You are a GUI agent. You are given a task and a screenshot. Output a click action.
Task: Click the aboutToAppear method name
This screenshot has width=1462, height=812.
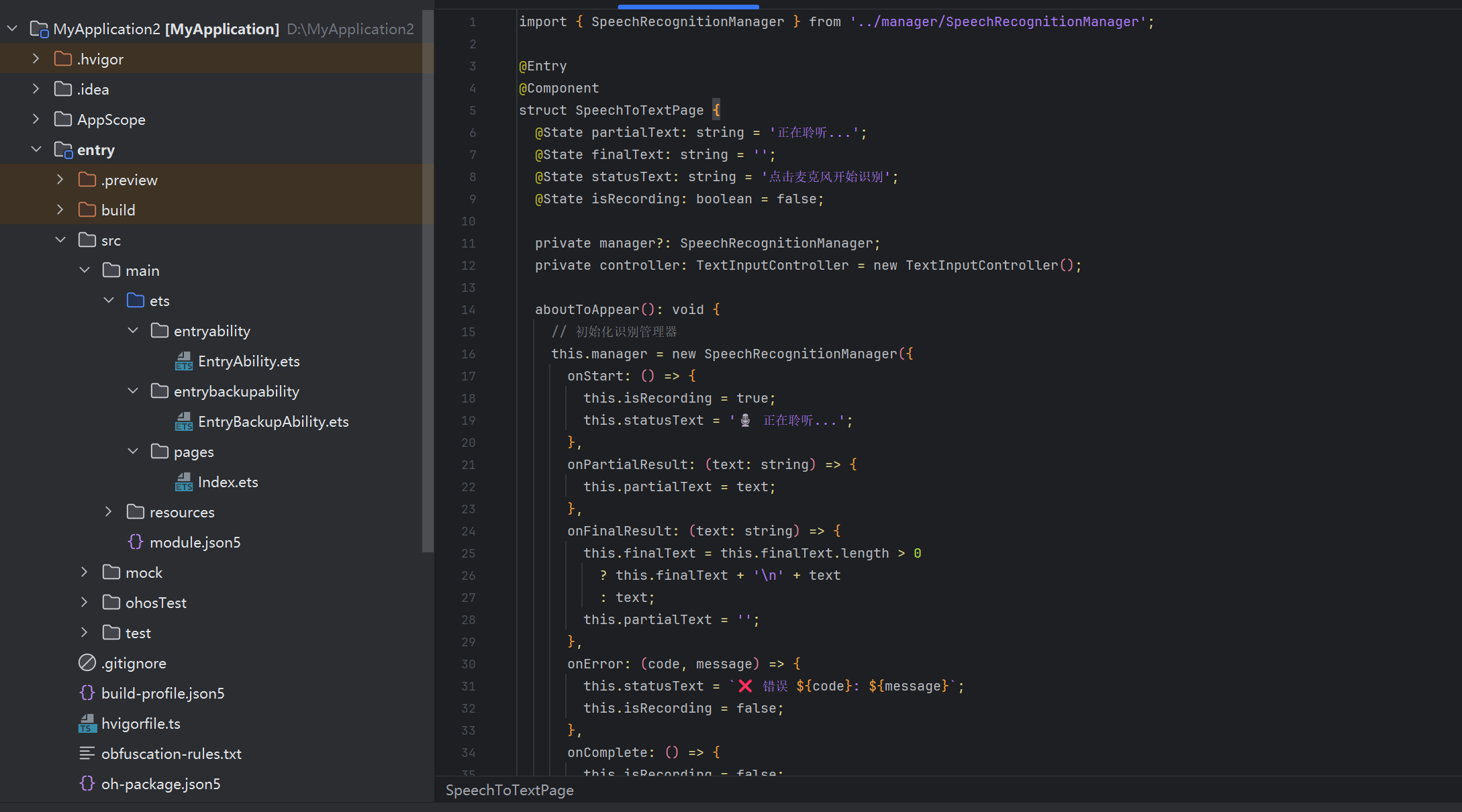click(x=587, y=310)
